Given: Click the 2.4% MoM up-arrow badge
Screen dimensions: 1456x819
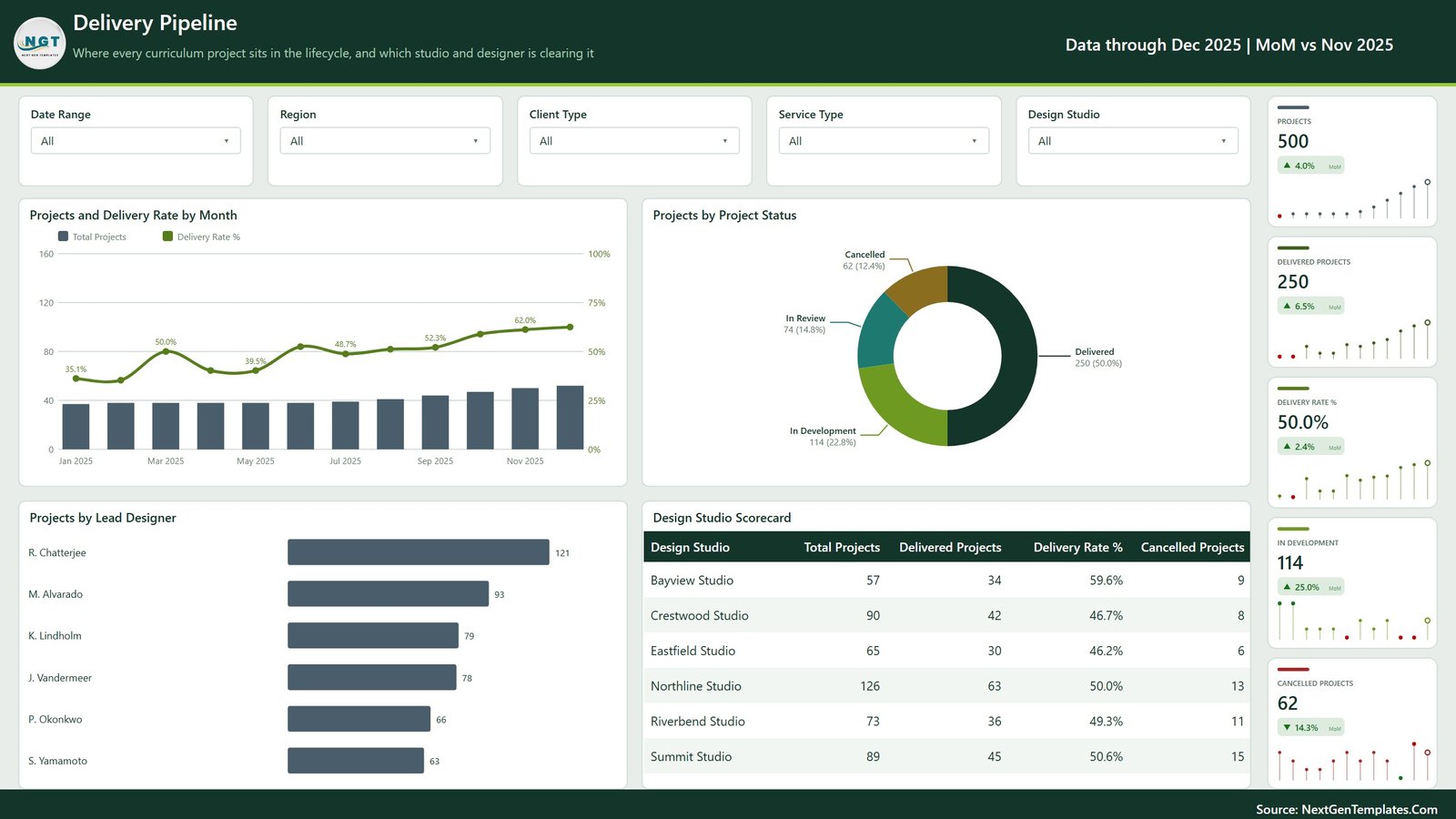Looking at the screenshot, I should tap(1311, 447).
